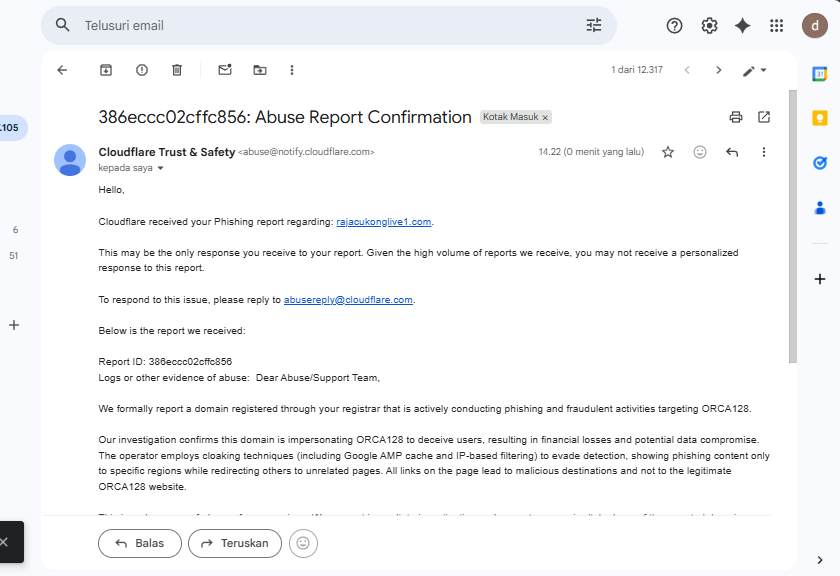
Task: Click the '1 dari 12.317' counter
Action: [x=637, y=70]
